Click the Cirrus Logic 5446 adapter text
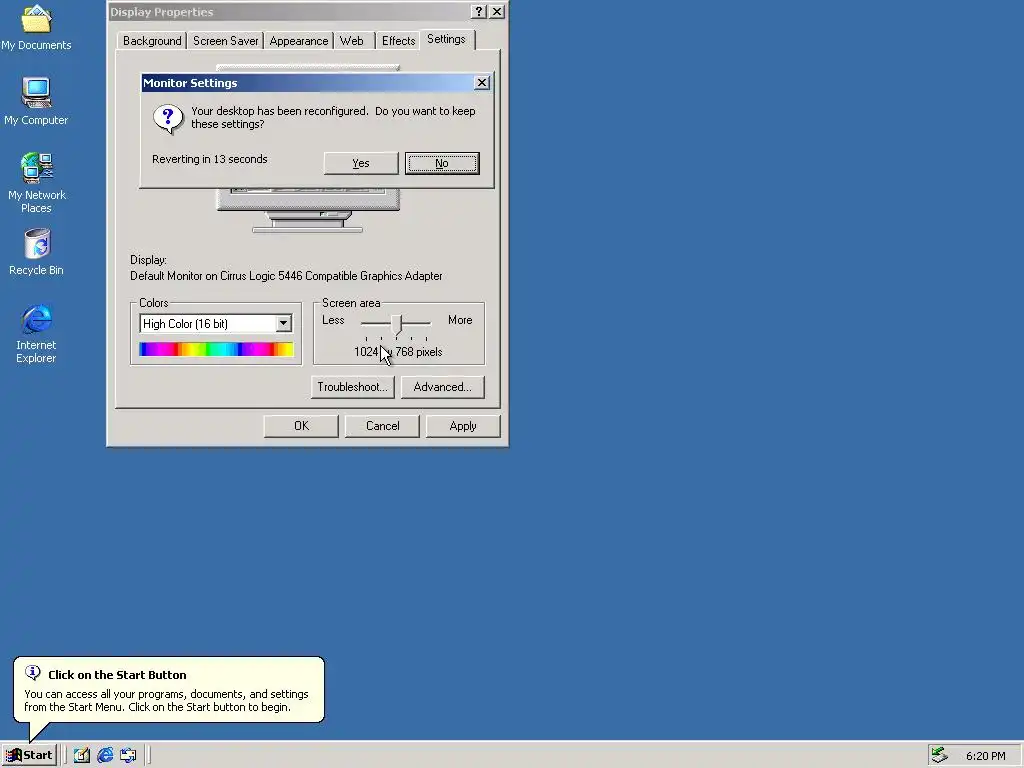The height and width of the screenshot is (768, 1024). 286,276
